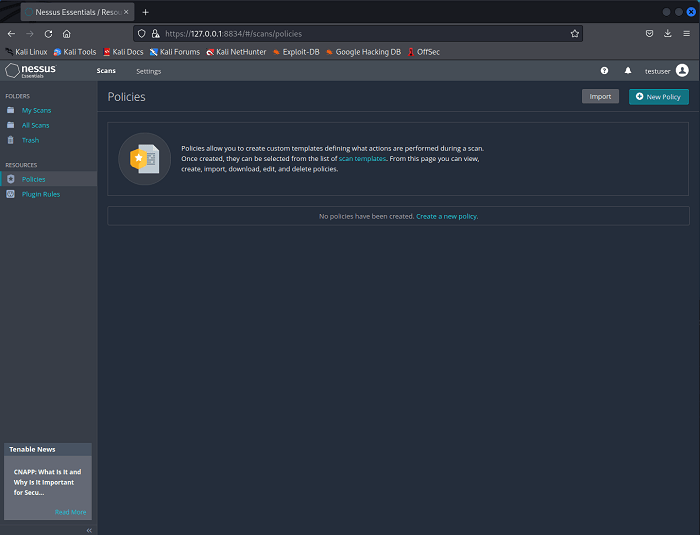Screen dimensions: 700x535
Task: Open the notifications bell icon
Action: [x=628, y=71]
